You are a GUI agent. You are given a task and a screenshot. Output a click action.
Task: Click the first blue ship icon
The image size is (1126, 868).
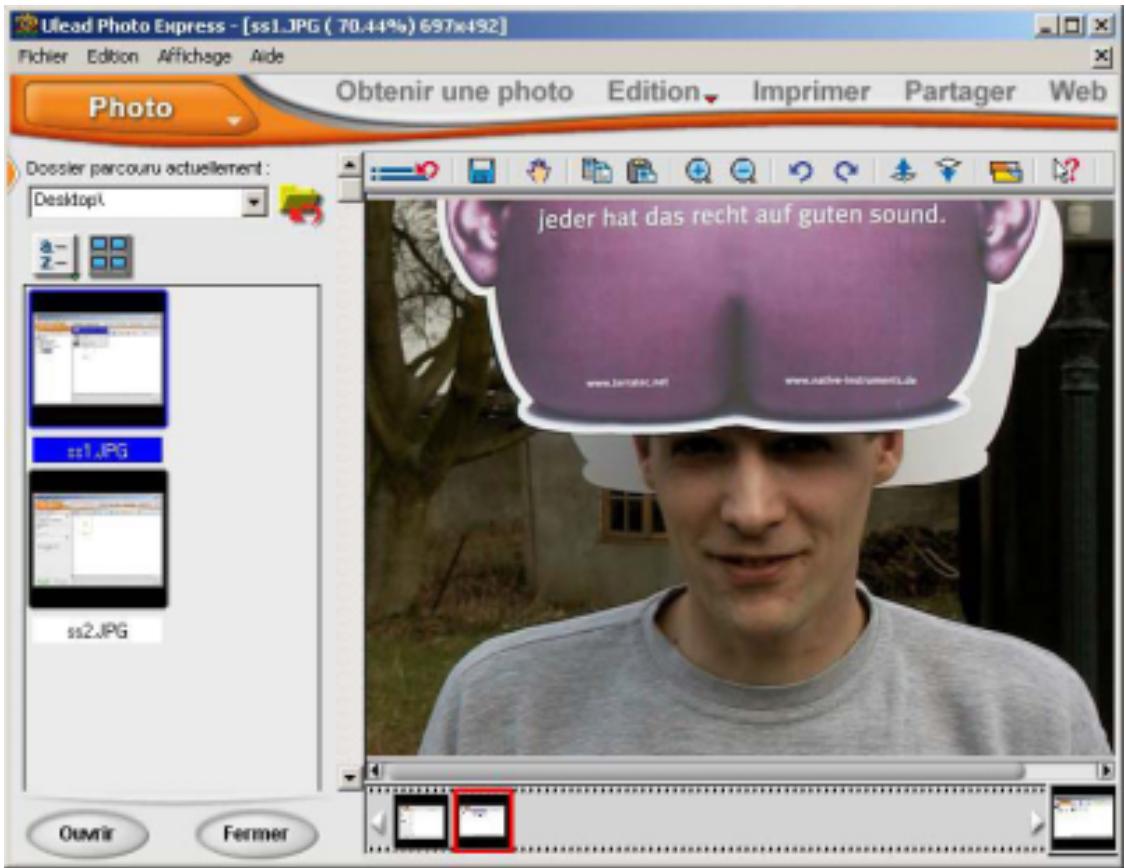(x=903, y=171)
